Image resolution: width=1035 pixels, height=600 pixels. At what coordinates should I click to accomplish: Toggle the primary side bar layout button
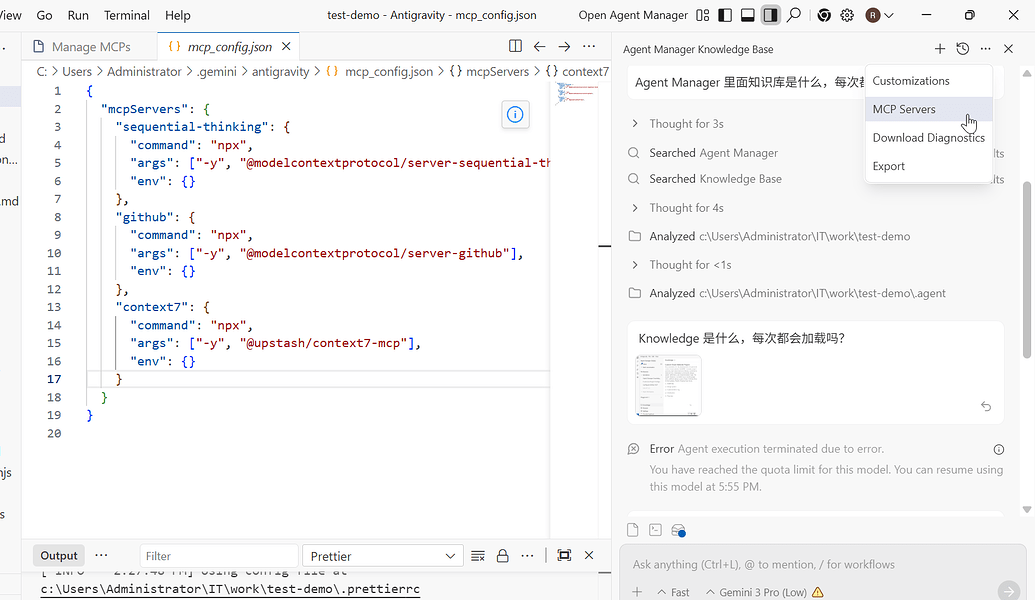725,15
